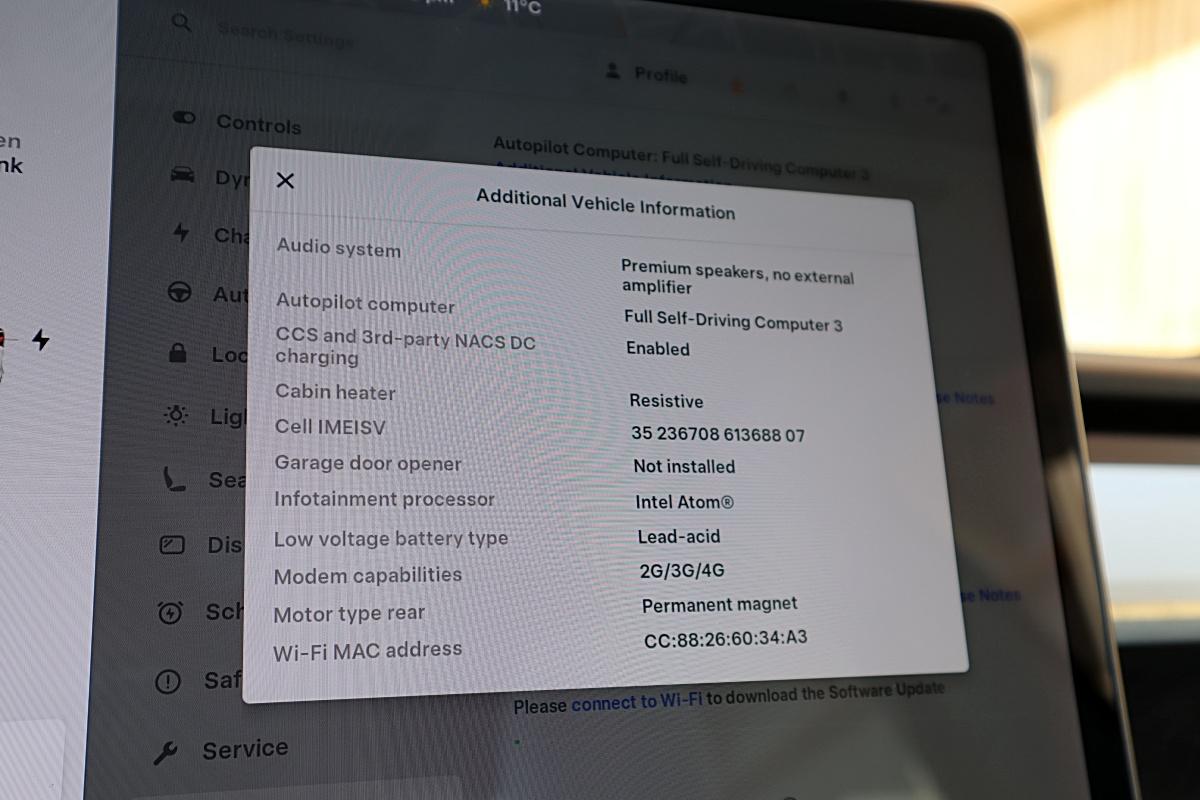The height and width of the screenshot is (800, 1200).
Task: Open the Charging lightning bolt icon
Action: click(x=181, y=233)
